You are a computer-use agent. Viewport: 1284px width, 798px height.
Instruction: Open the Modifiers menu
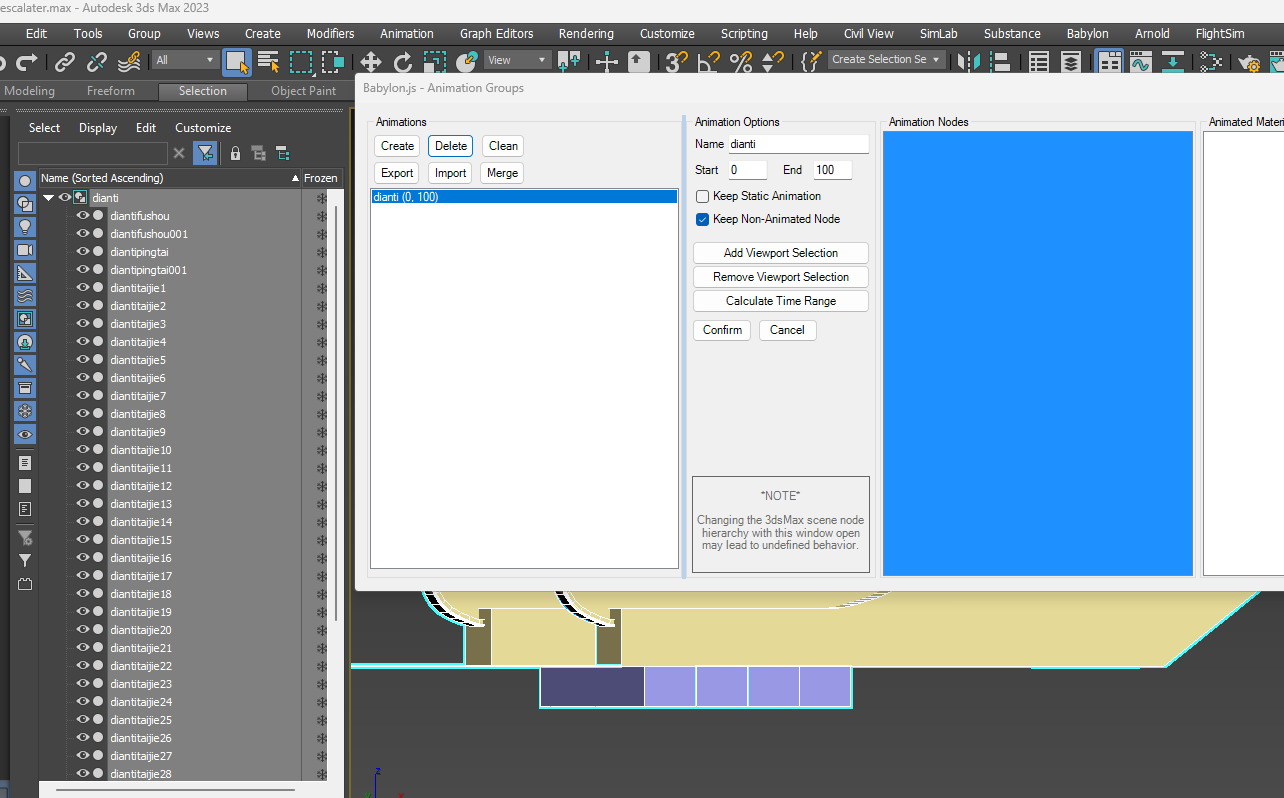[x=331, y=33]
